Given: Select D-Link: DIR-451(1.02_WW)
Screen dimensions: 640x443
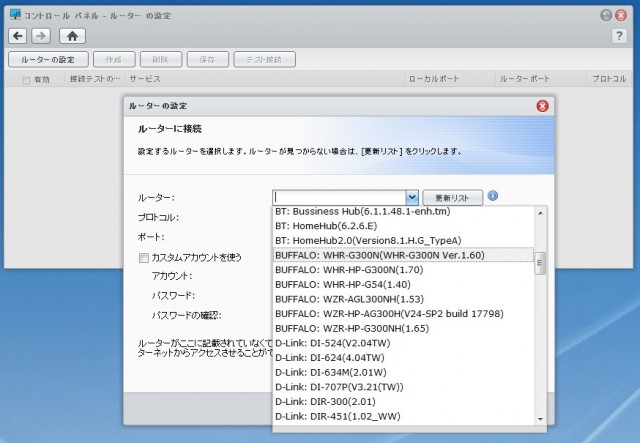Looking at the screenshot, I should (403, 416).
